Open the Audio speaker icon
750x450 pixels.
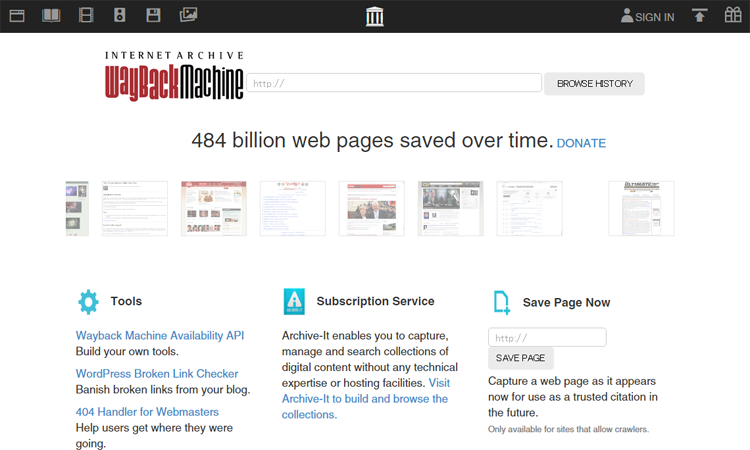coord(120,15)
